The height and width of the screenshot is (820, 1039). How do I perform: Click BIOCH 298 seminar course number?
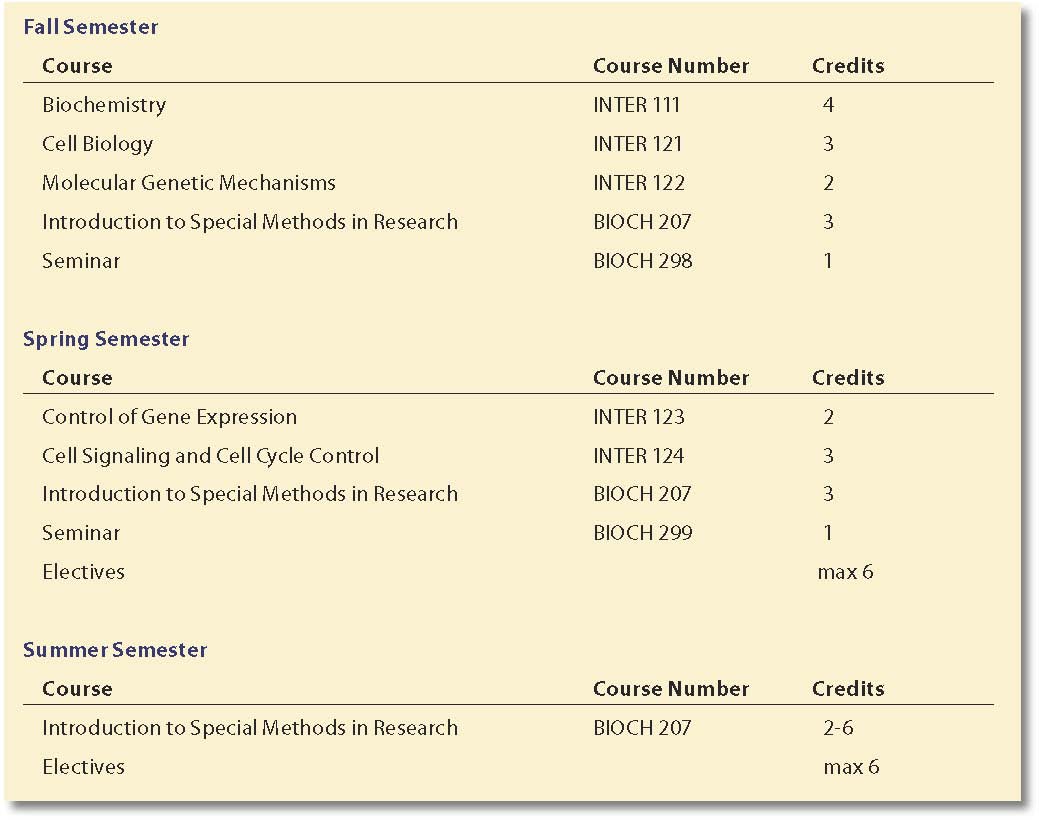[643, 261]
